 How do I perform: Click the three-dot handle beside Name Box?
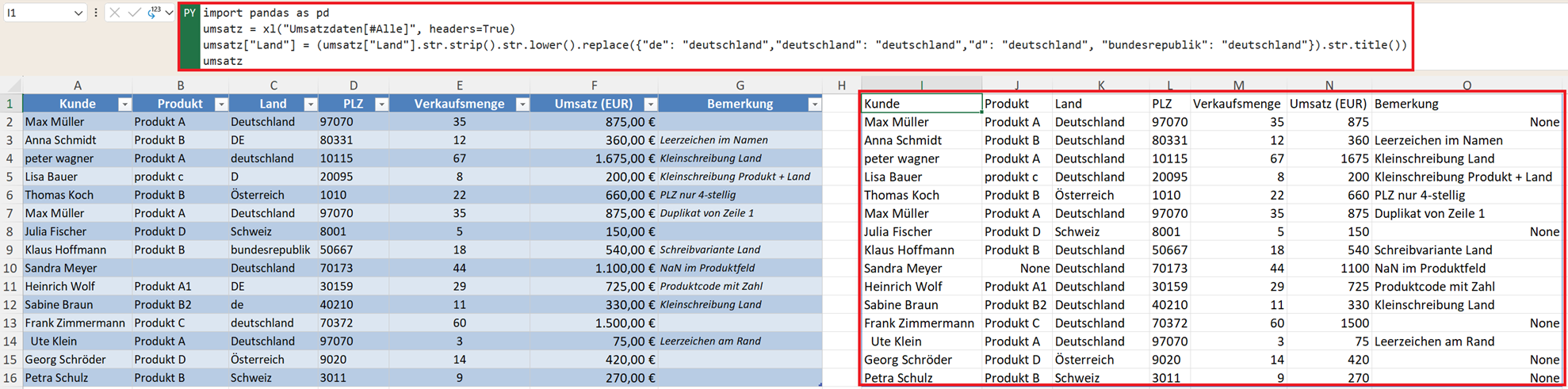tap(96, 13)
